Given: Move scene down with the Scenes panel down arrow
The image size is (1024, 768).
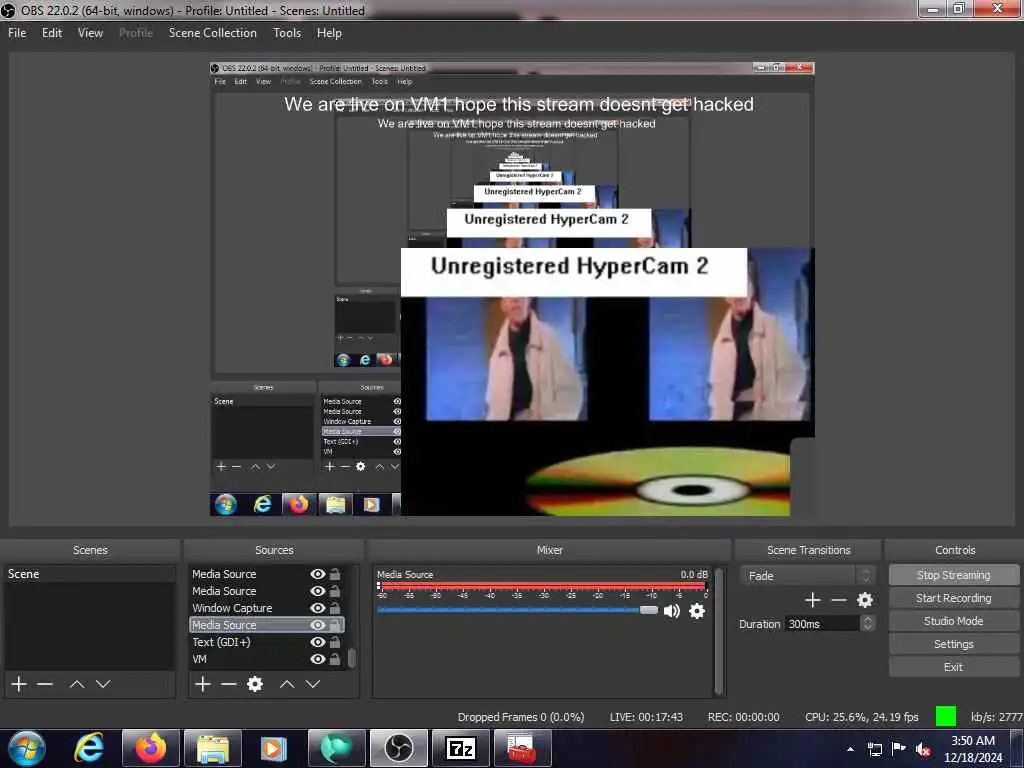Looking at the screenshot, I should point(103,684).
